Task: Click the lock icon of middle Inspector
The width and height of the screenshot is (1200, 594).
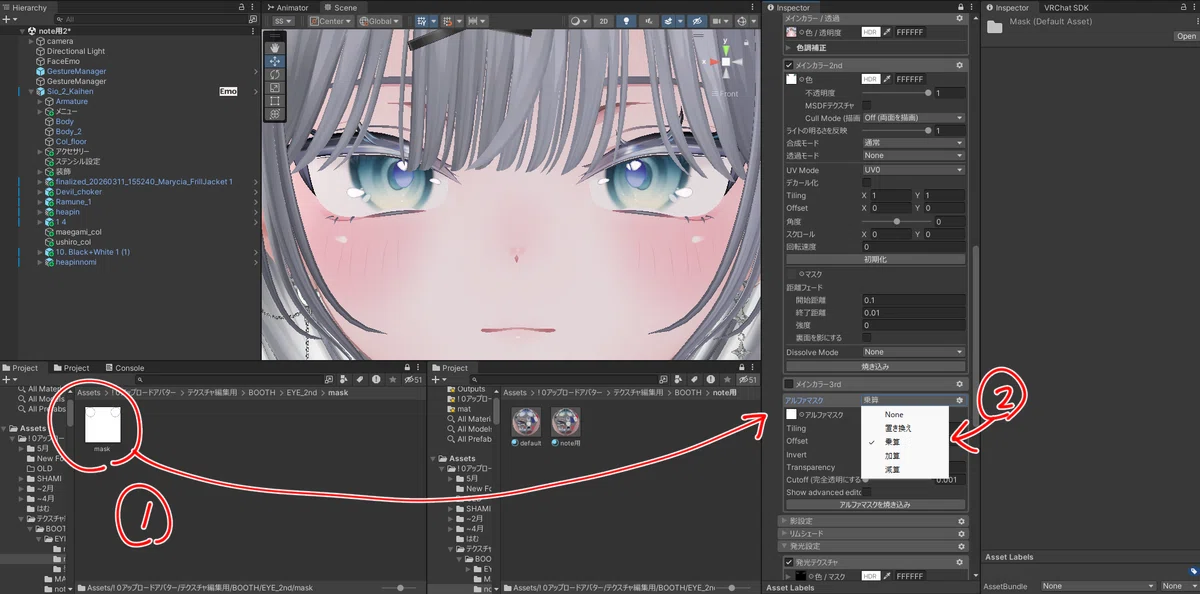Action: [960, 7]
